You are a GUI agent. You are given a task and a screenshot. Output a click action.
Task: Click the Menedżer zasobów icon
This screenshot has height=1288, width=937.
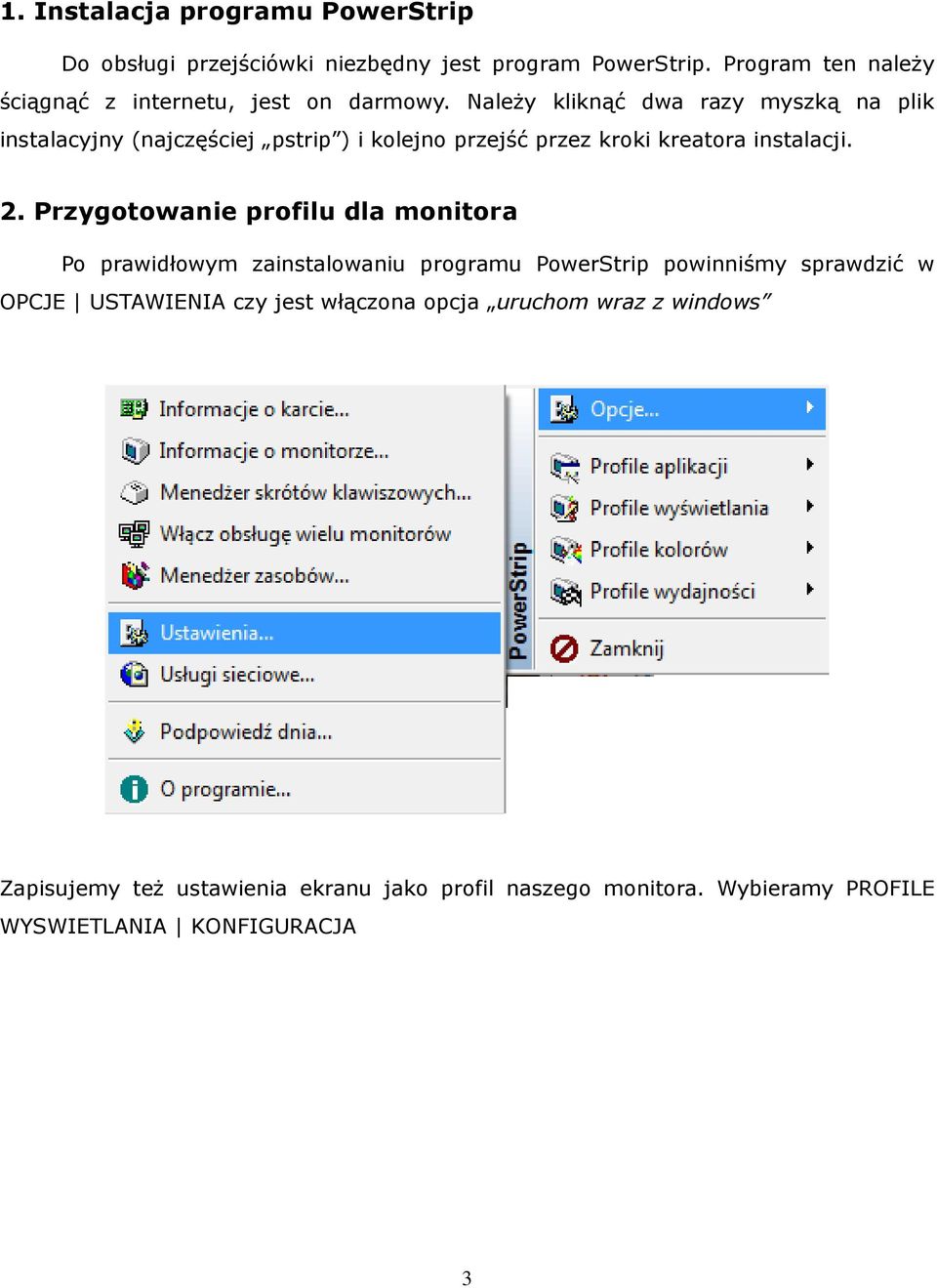[134, 576]
